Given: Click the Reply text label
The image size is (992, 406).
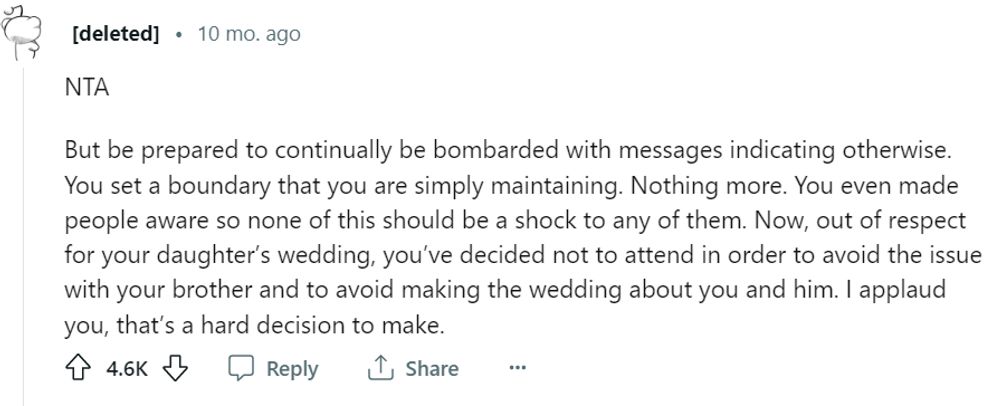Looking at the screenshot, I should [292, 369].
